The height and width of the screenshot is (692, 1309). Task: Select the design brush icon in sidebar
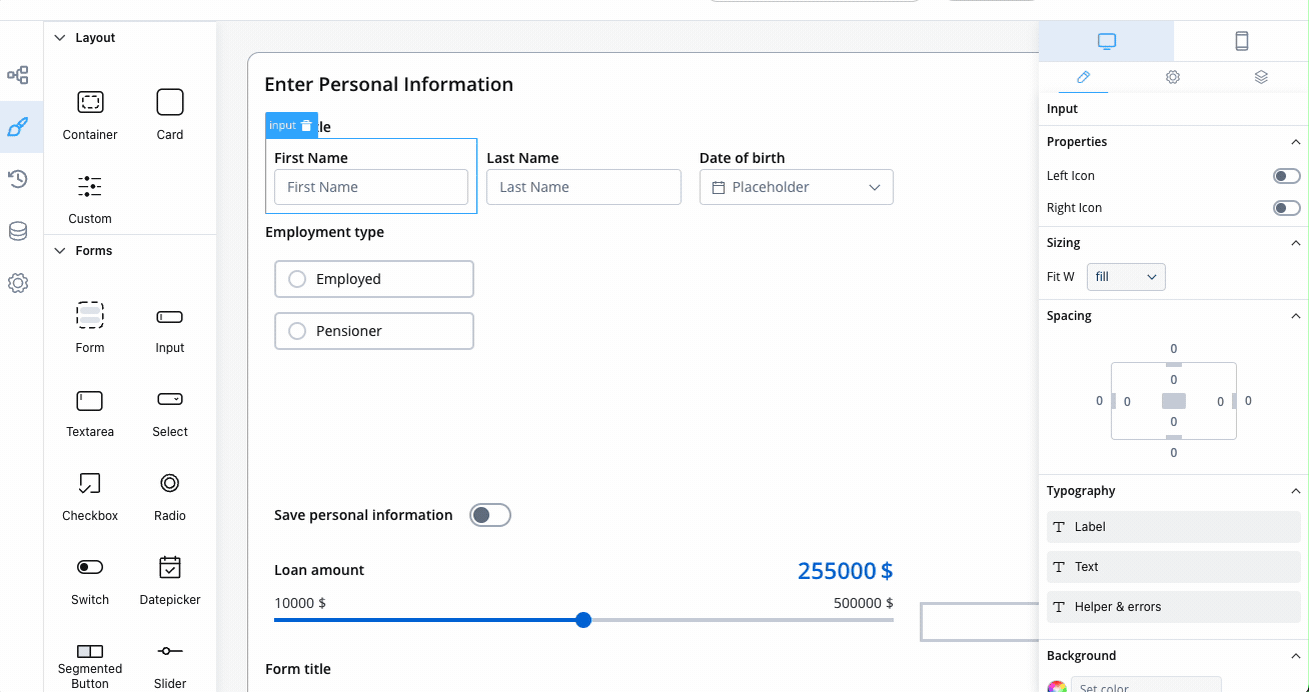(x=18, y=127)
